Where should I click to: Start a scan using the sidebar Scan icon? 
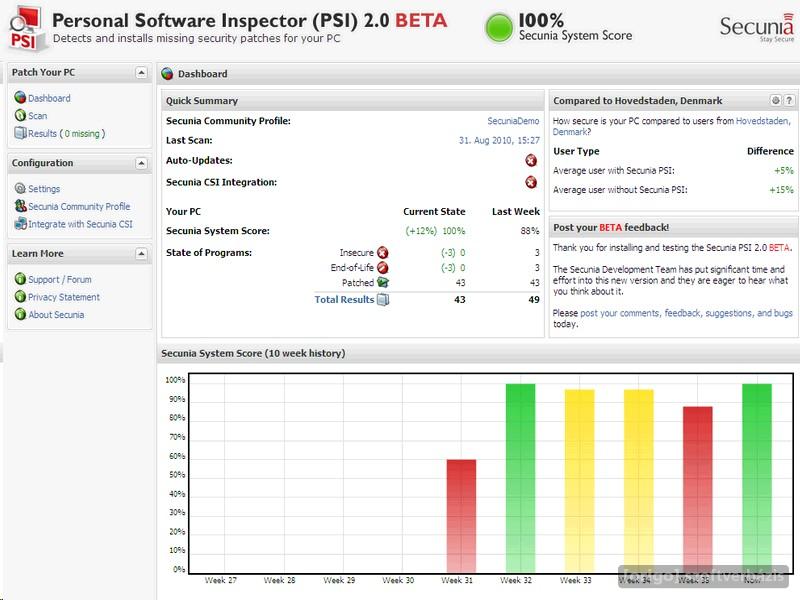coord(20,115)
